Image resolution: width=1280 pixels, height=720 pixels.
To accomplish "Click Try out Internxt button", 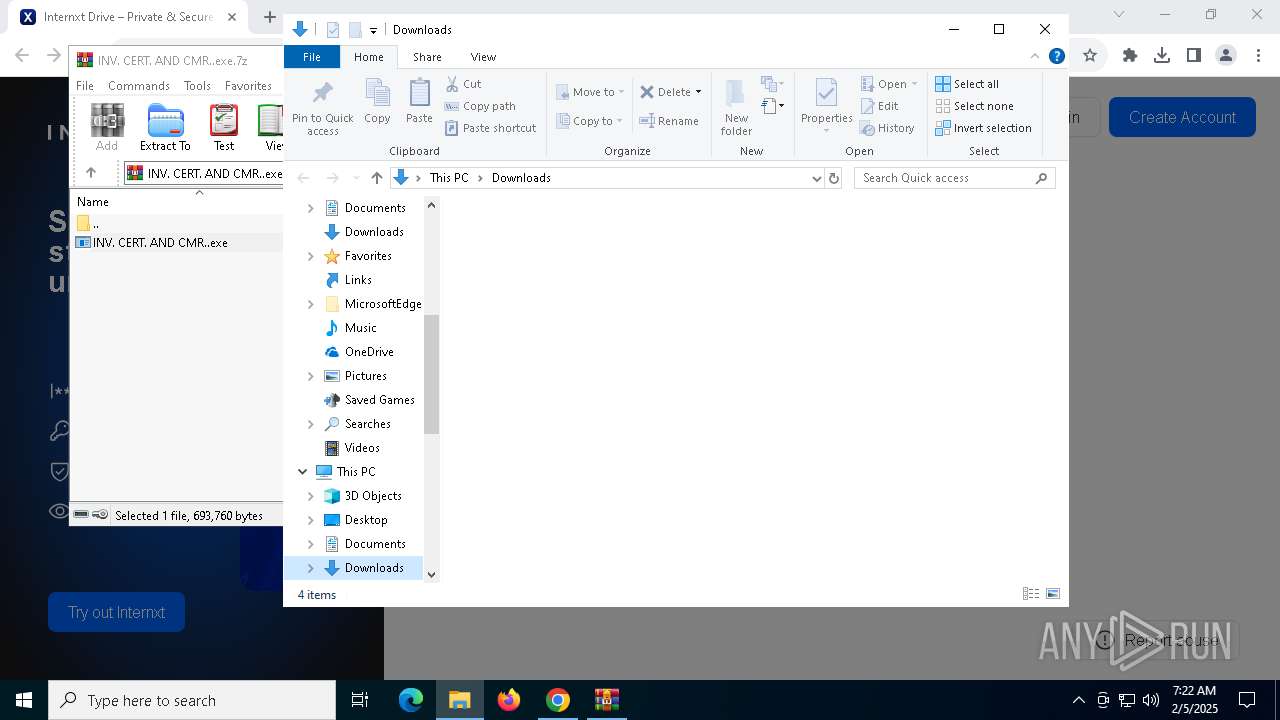I will (117, 612).
